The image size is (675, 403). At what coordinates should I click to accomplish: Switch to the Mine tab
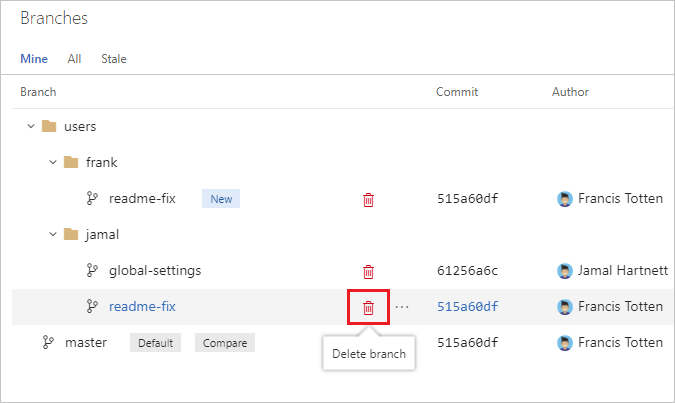coord(34,59)
